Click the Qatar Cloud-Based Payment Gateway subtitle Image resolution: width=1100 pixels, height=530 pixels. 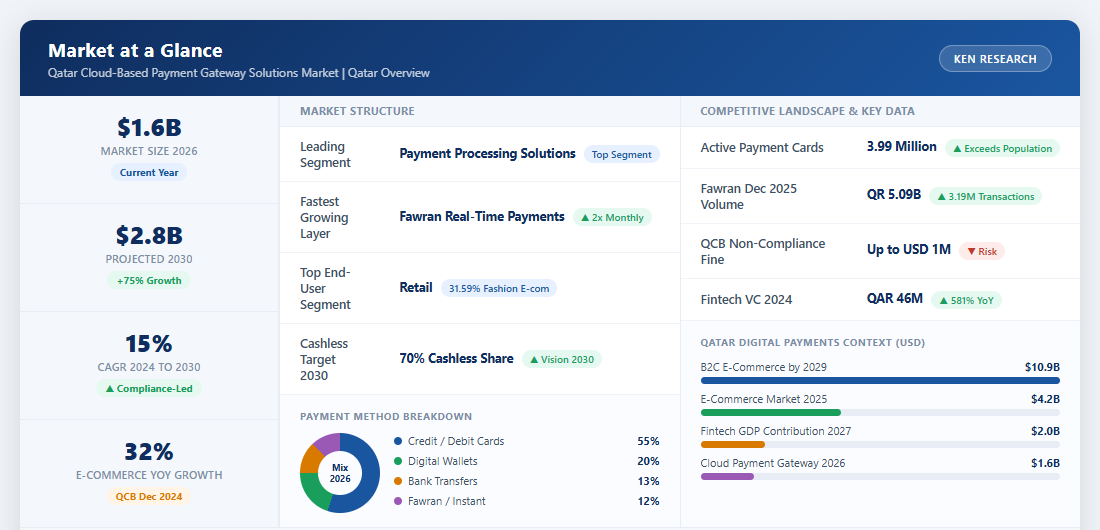tap(239, 73)
